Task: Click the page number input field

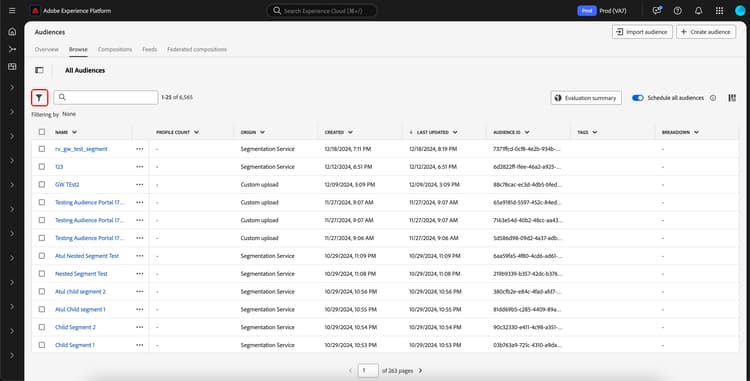Action: coord(368,370)
